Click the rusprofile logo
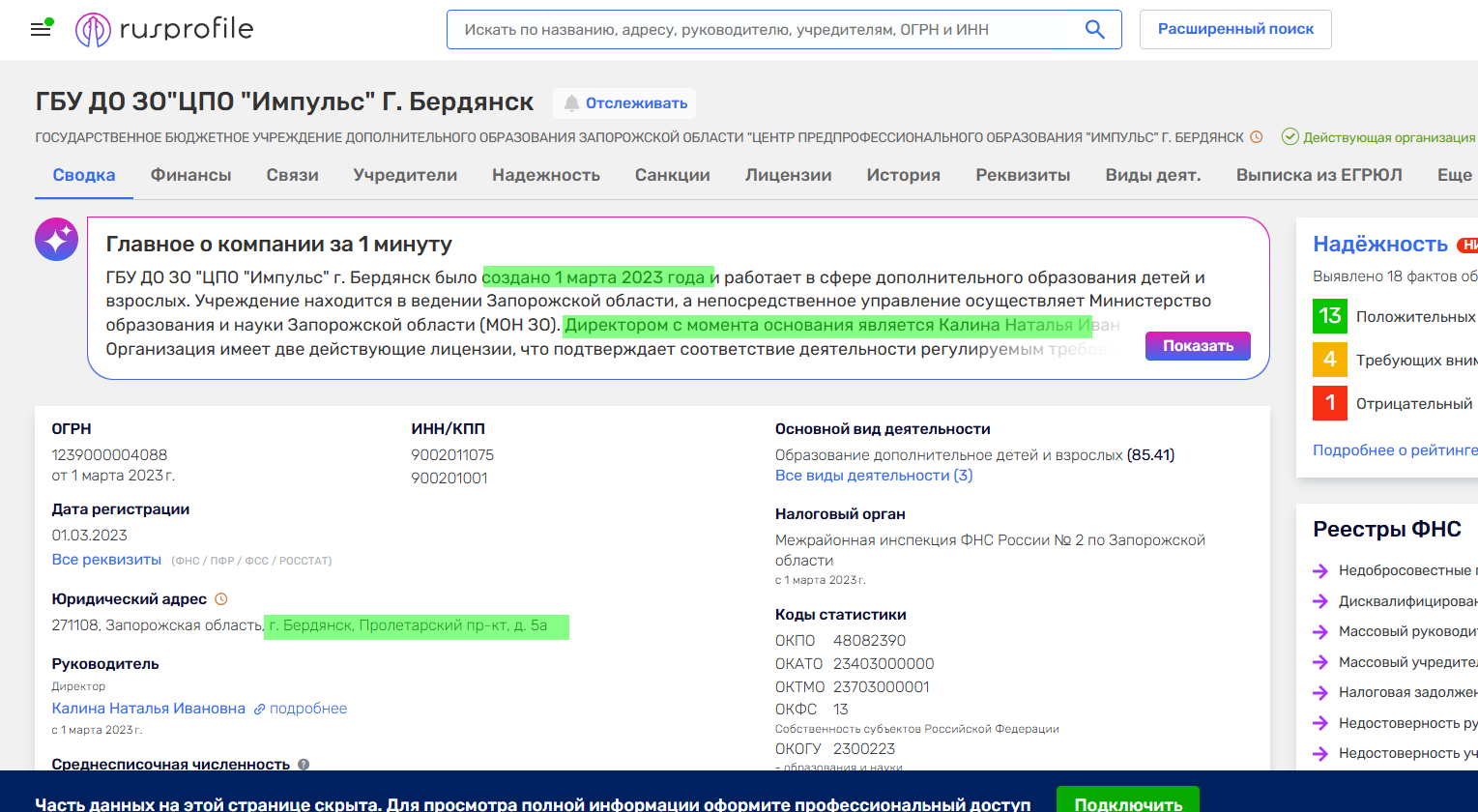 pos(164,30)
